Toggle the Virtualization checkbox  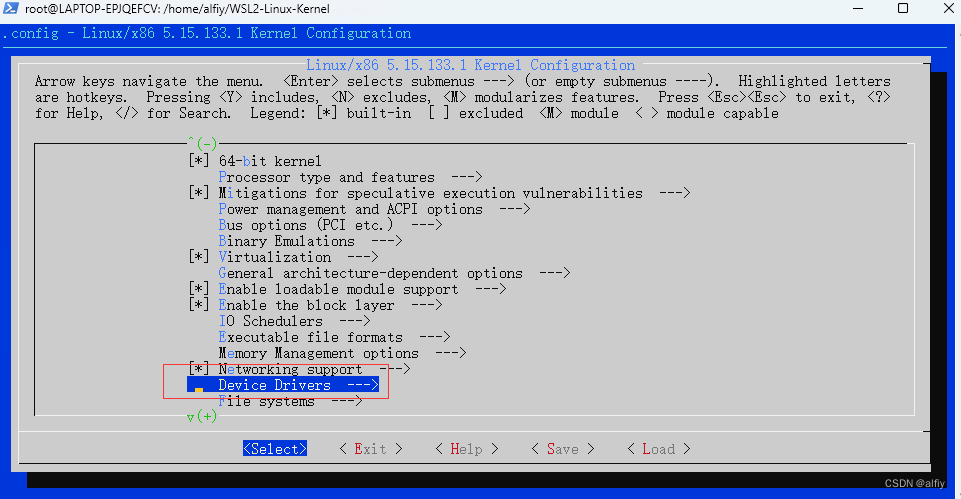199,257
